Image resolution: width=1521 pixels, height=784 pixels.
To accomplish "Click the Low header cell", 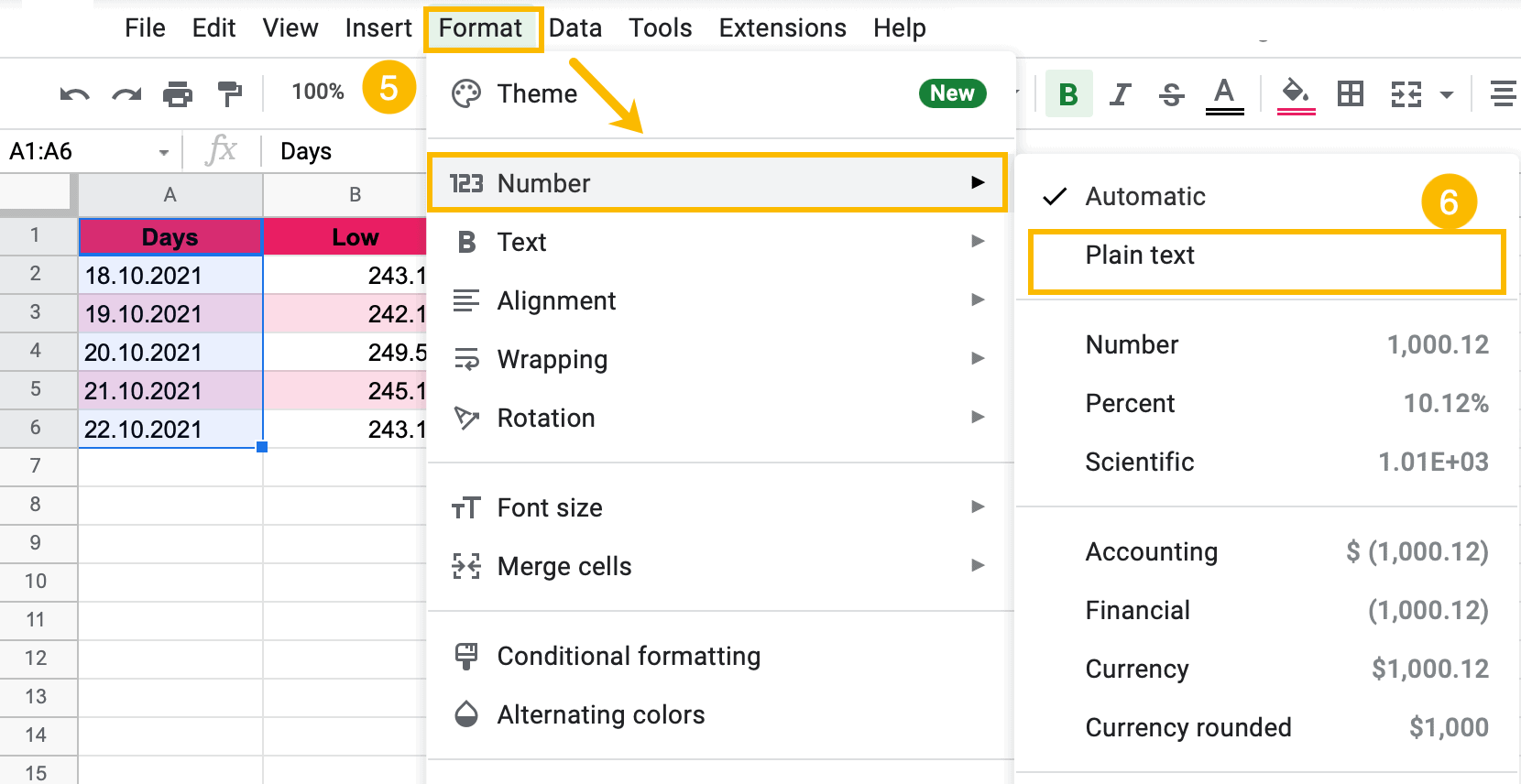I will (x=345, y=236).
